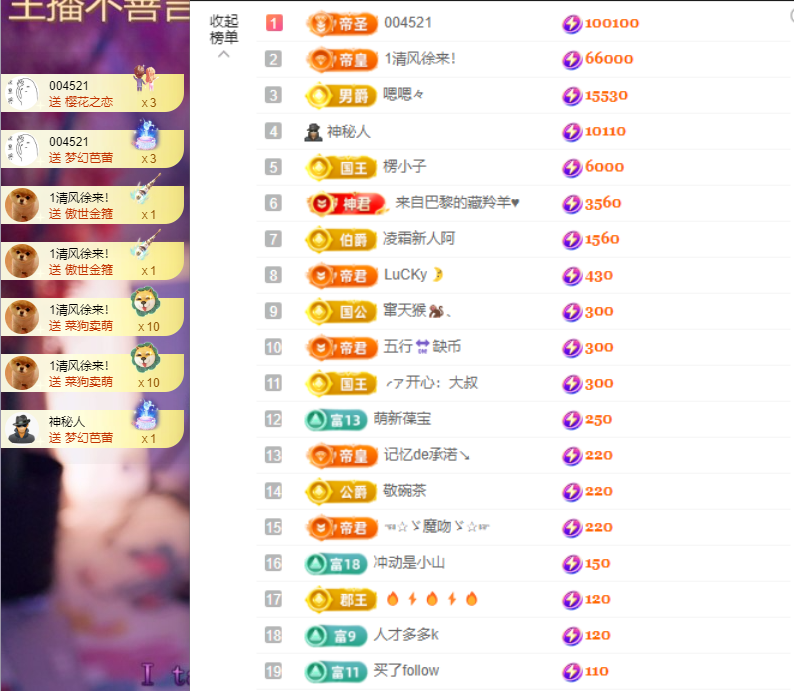Screen dimensions: 794x691
Task: Select user name 凌霜新人阿
Action: 419,238
